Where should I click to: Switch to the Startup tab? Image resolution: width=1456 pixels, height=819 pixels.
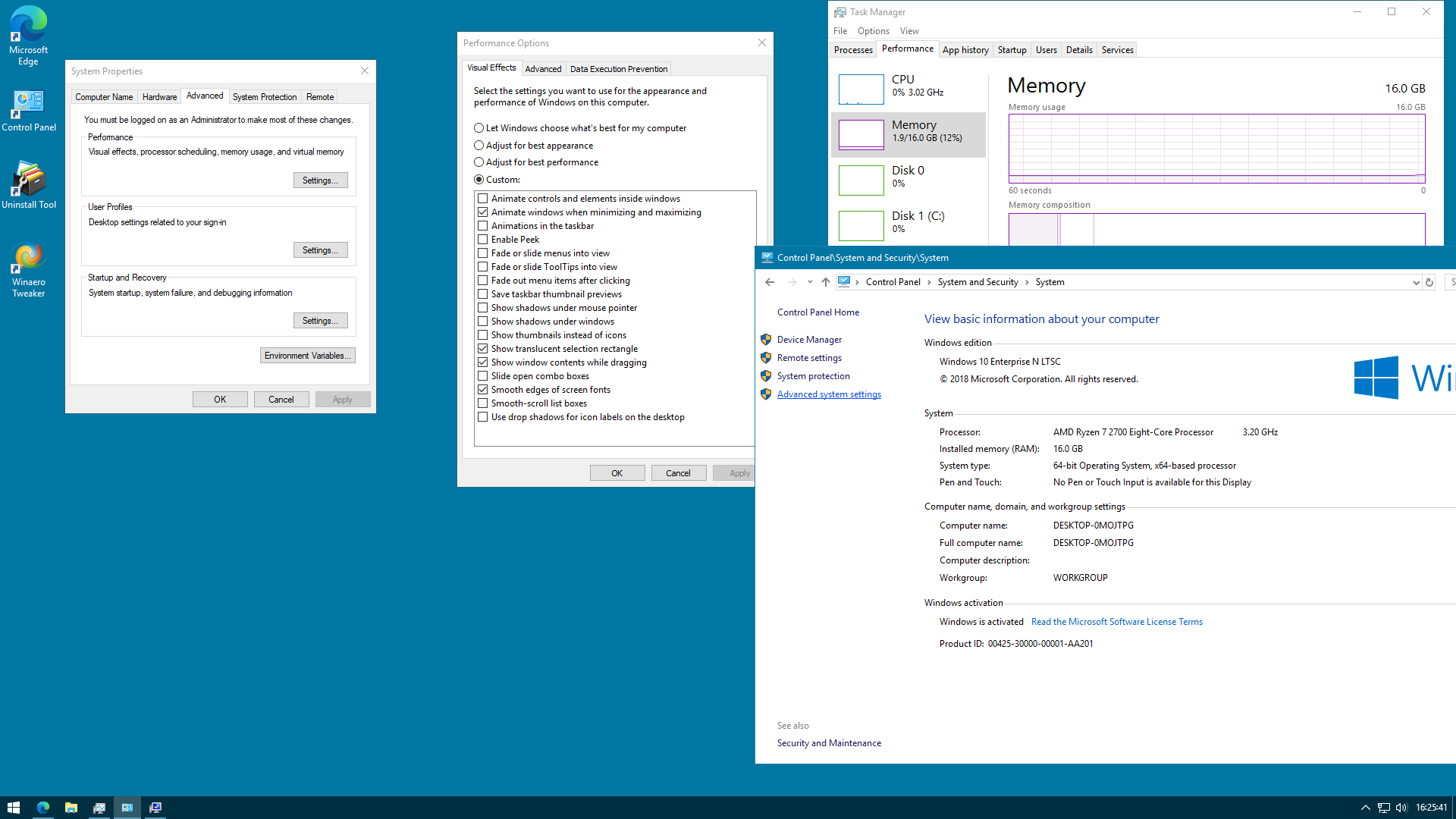(x=1012, y=50)
